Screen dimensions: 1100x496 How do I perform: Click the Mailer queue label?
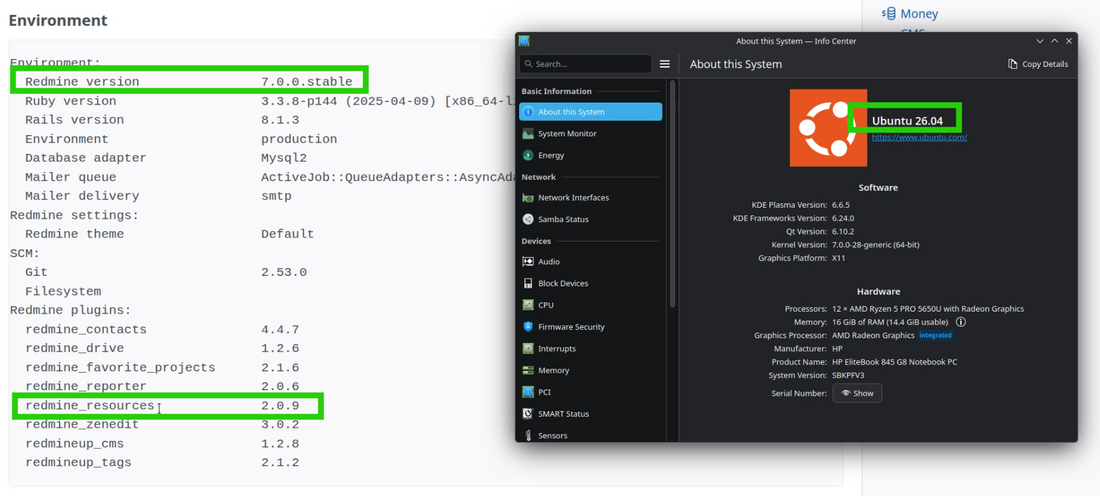pyautogui.click(x=71, y=177)
